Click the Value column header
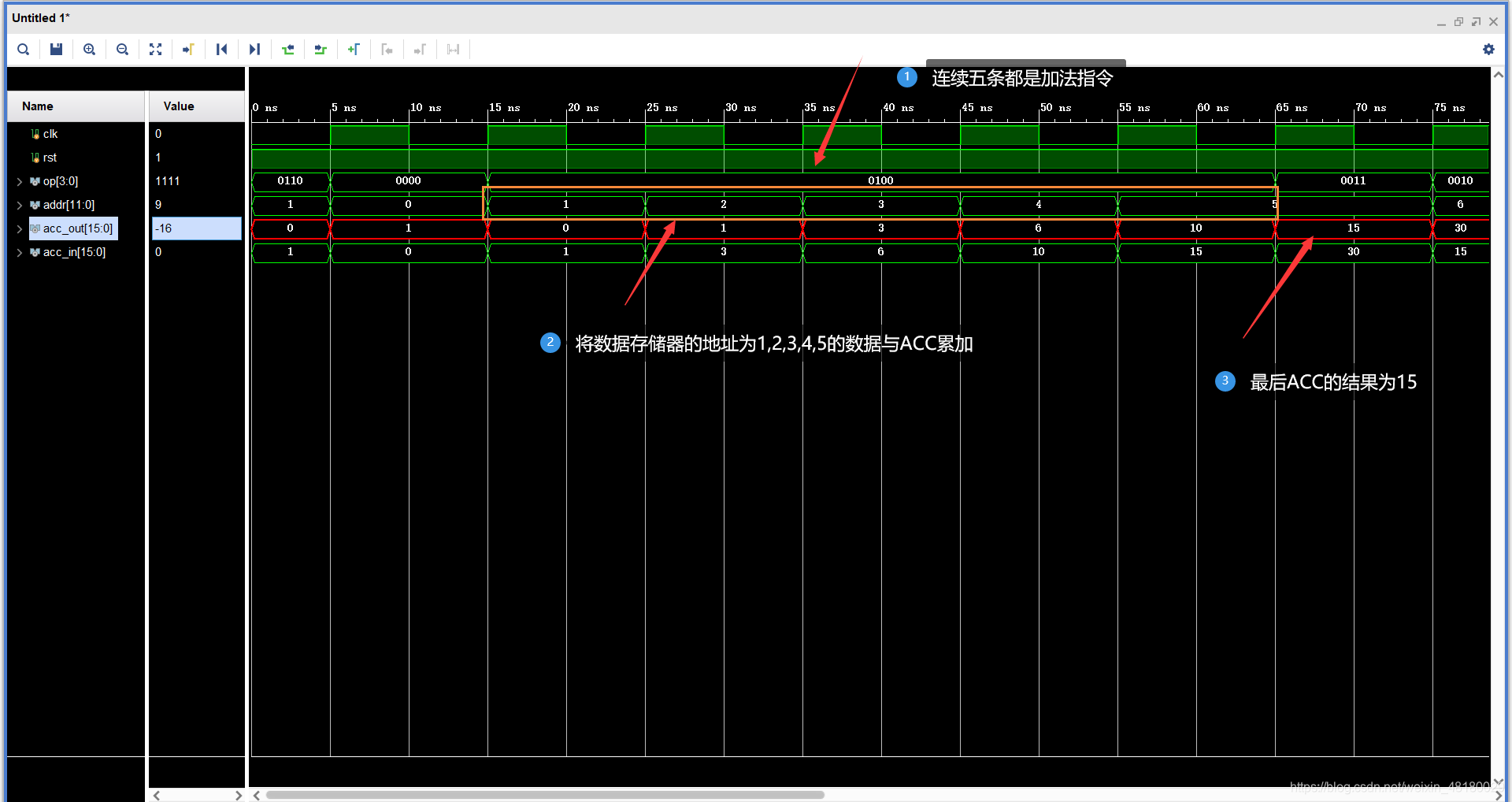Screen dimensions: 1512x802 coord(197,106)
